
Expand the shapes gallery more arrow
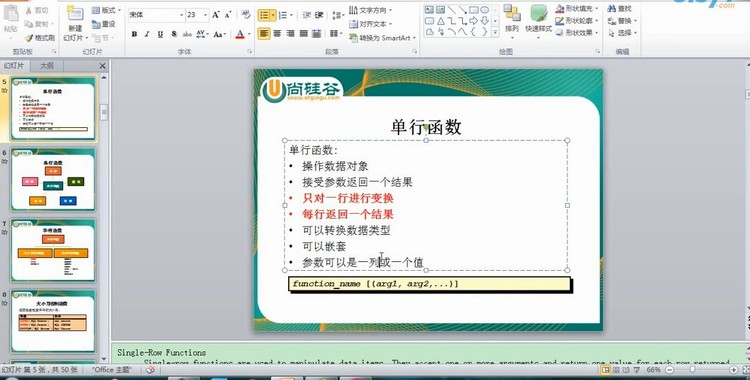pos(495,32)
